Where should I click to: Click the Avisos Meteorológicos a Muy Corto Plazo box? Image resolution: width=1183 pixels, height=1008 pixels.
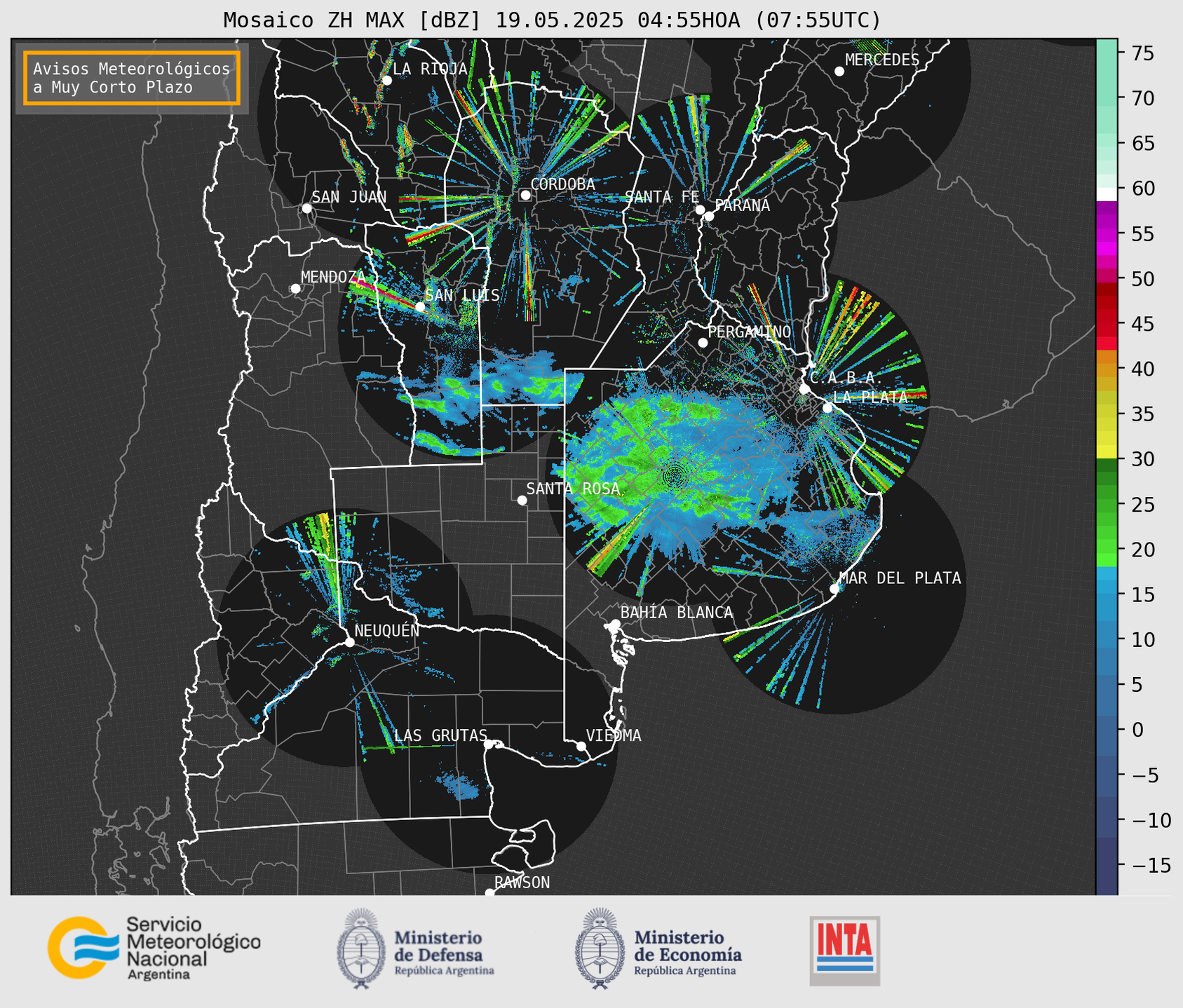(x=132, y=78)
